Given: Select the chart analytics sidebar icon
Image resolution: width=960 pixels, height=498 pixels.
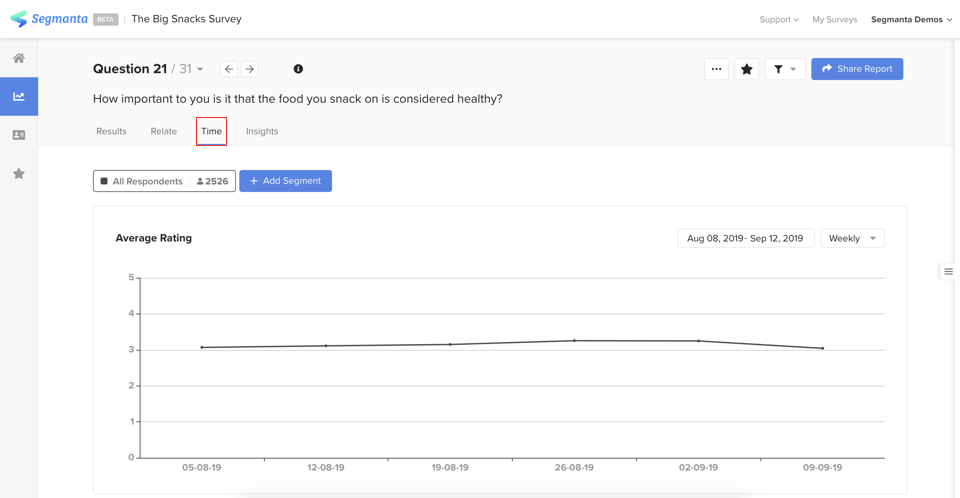Looking at the screenshot, I should [x=19, y=96].
